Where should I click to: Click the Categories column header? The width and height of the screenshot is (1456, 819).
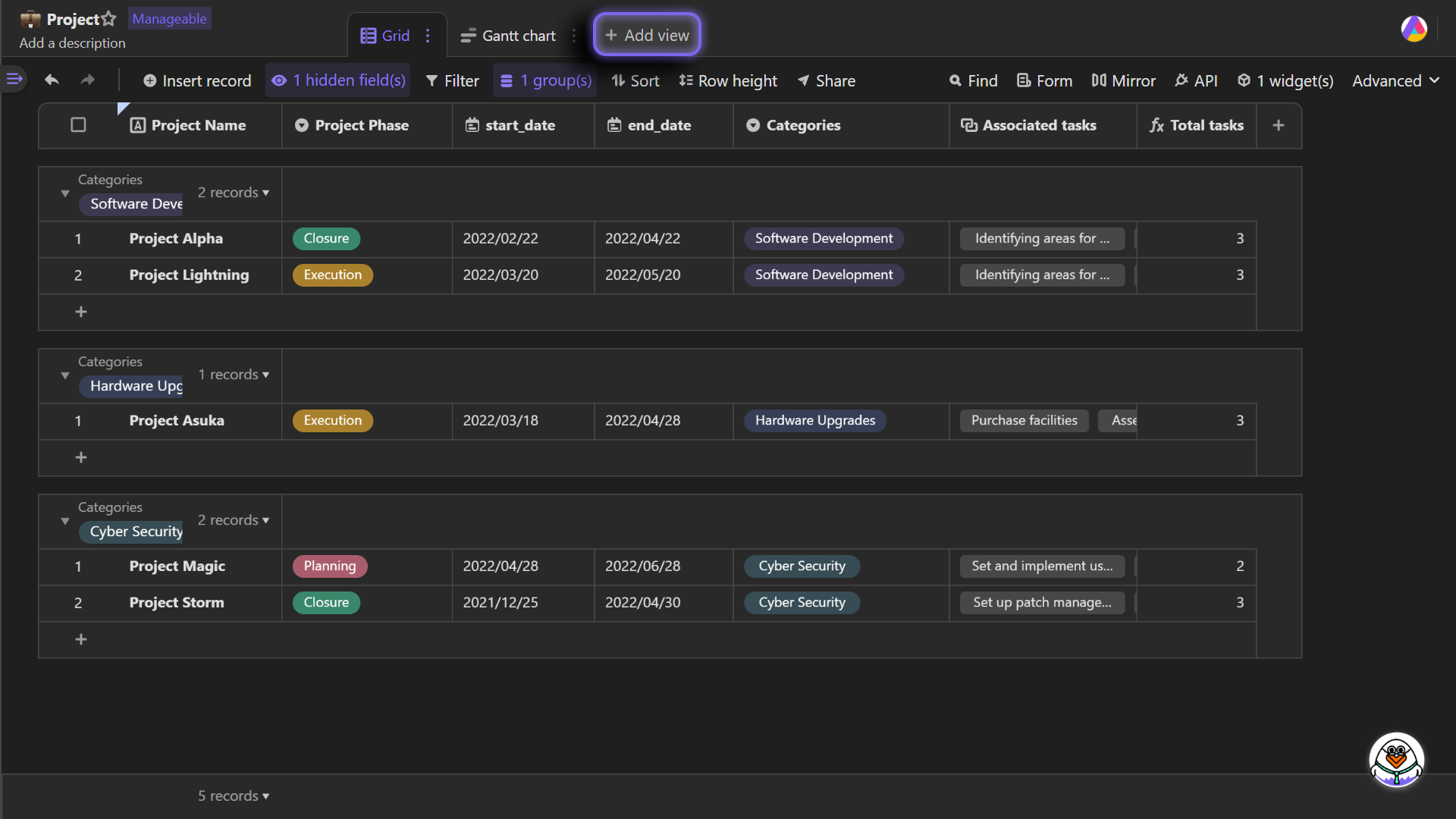pos(841,125)
